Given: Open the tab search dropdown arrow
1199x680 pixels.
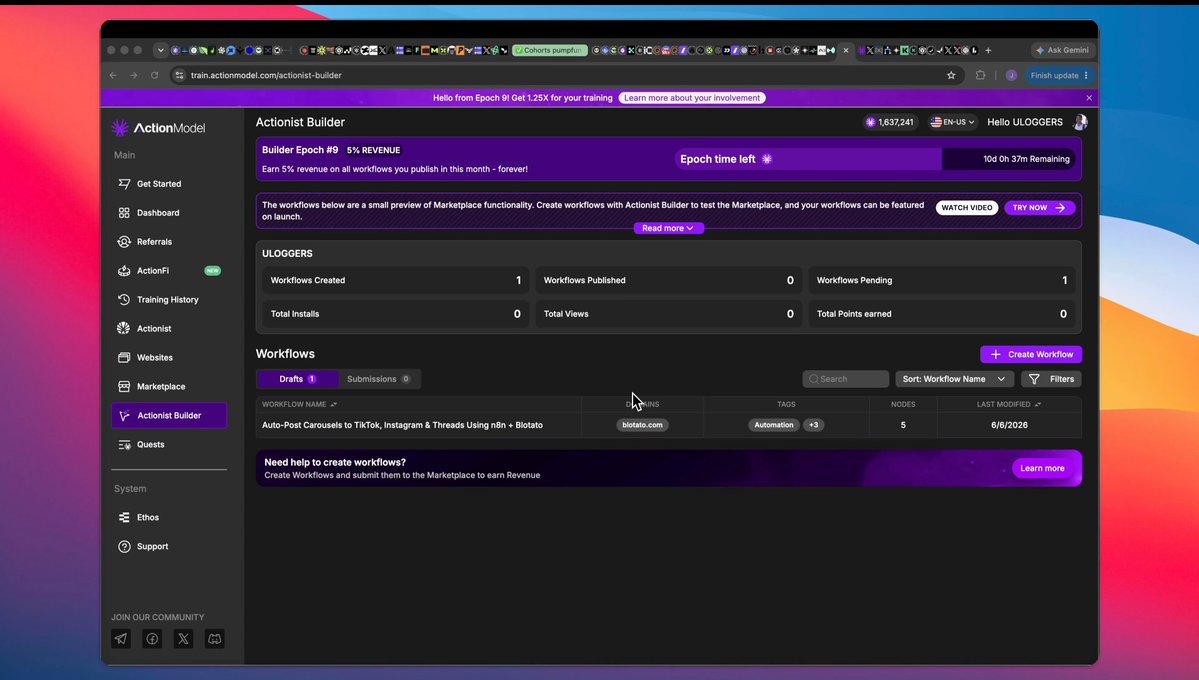Looking at the screenshot, I should click(x=160, y=50).
